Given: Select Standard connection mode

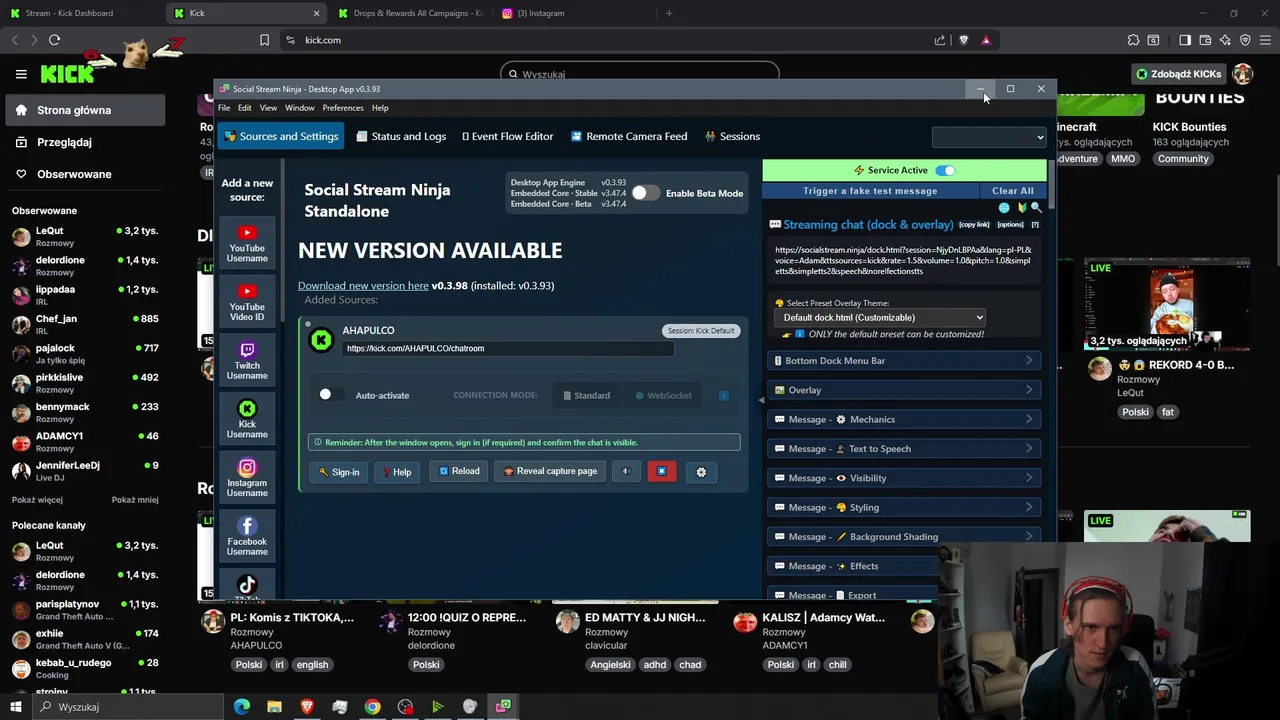Looking at the screenshot, I should 586,395.
